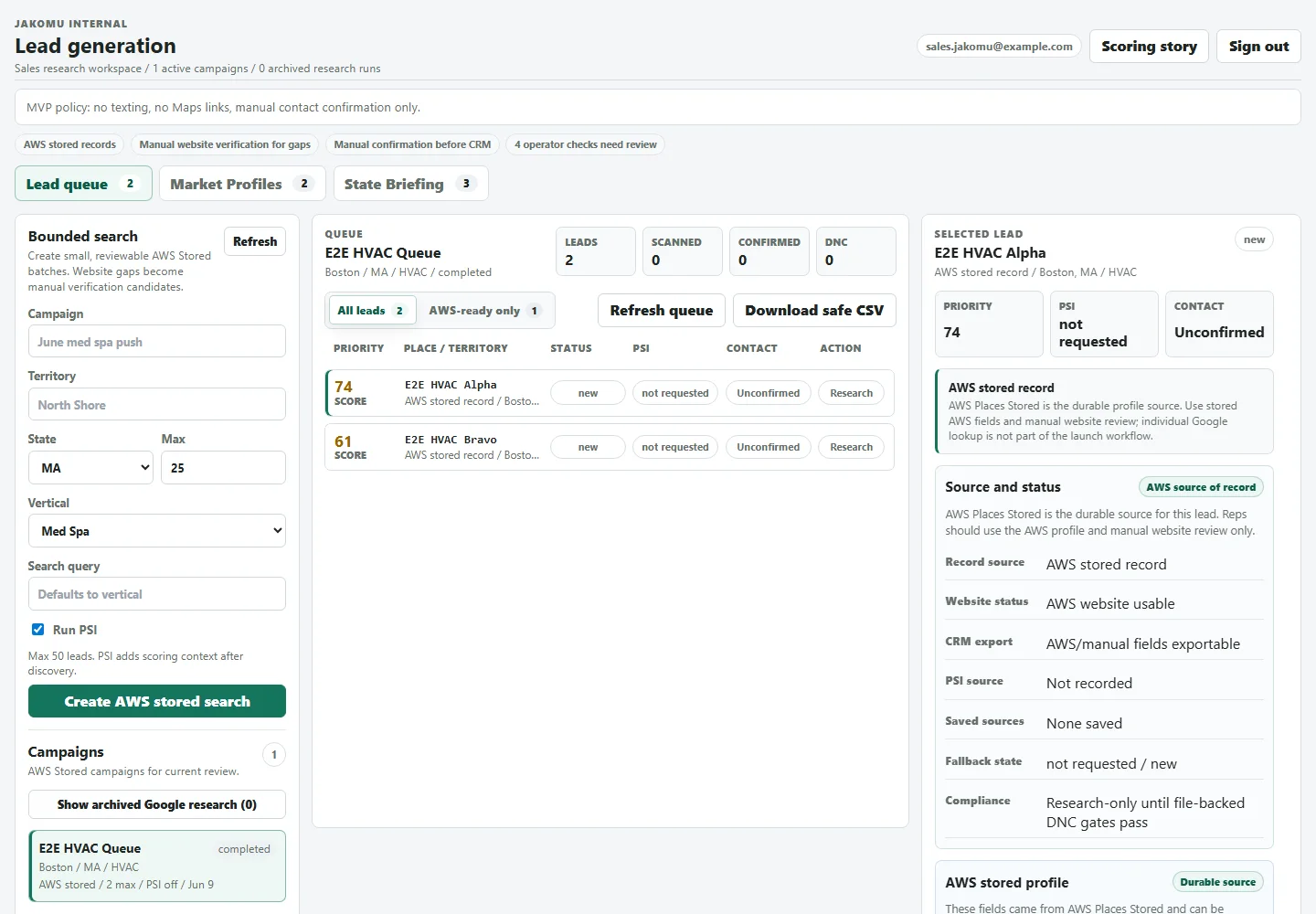Select the E2E HVAC Queue campaign card
Viewport: 1316px width, 914px height.
(x=157, y=866)
